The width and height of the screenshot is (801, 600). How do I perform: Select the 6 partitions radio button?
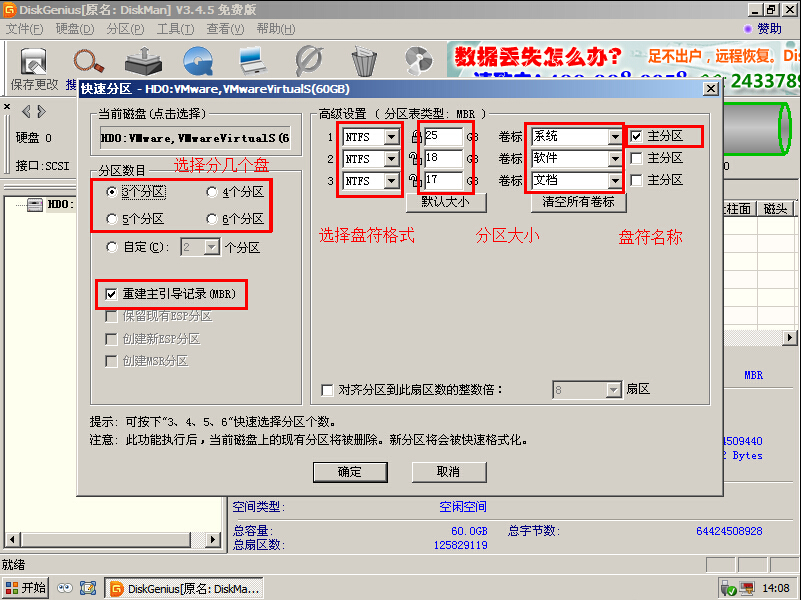(211, 219)
